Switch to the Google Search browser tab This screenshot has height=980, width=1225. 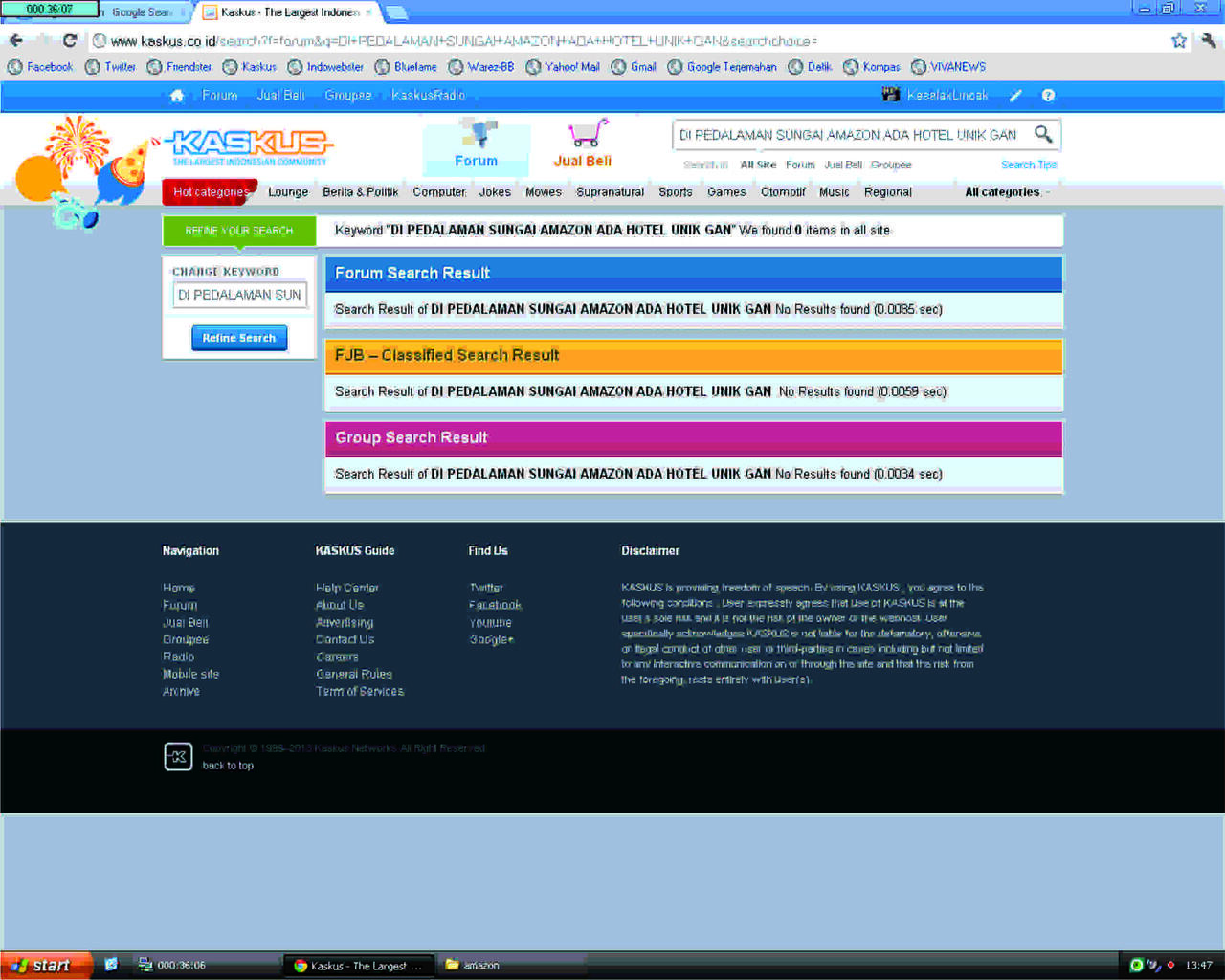click(x=144, y=12)
